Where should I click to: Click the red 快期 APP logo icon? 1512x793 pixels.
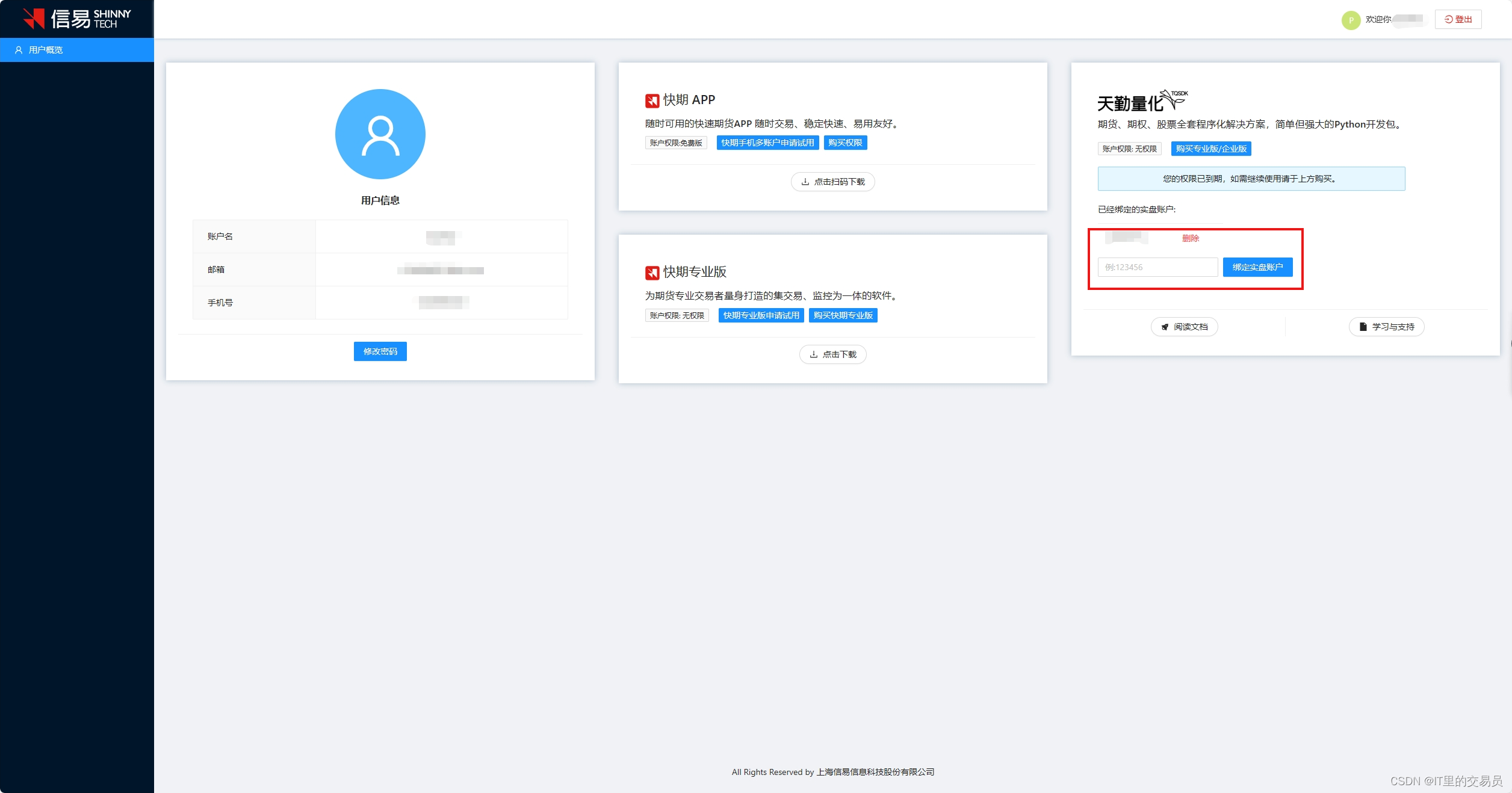(x=652, y=100)
